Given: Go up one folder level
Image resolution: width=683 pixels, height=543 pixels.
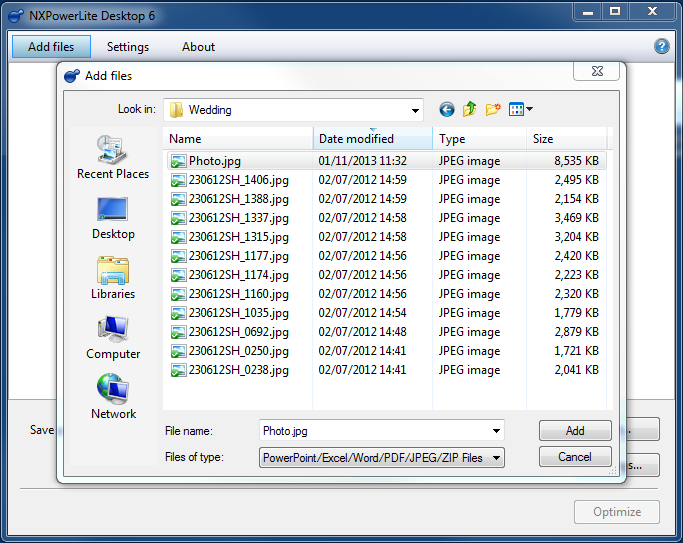Looking at the screenshot, I should (469, 109).
